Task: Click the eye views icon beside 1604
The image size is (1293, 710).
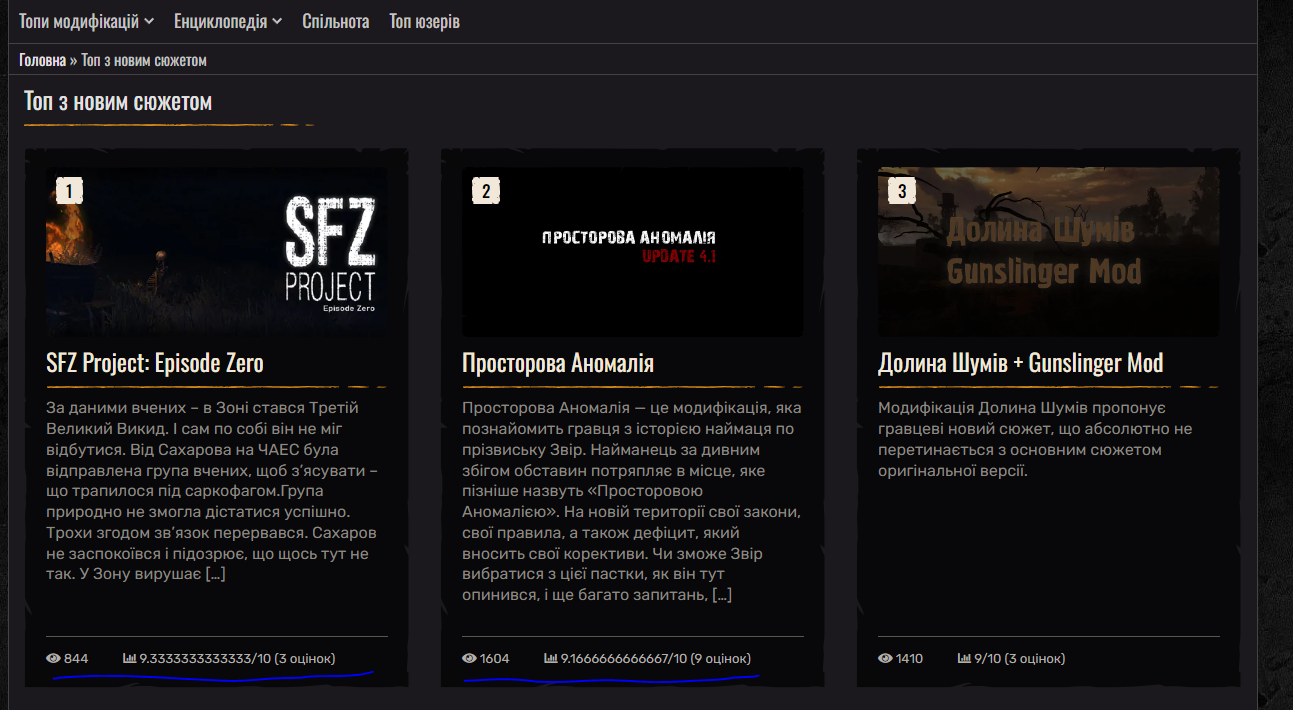Action: click(x=469, y=659)
